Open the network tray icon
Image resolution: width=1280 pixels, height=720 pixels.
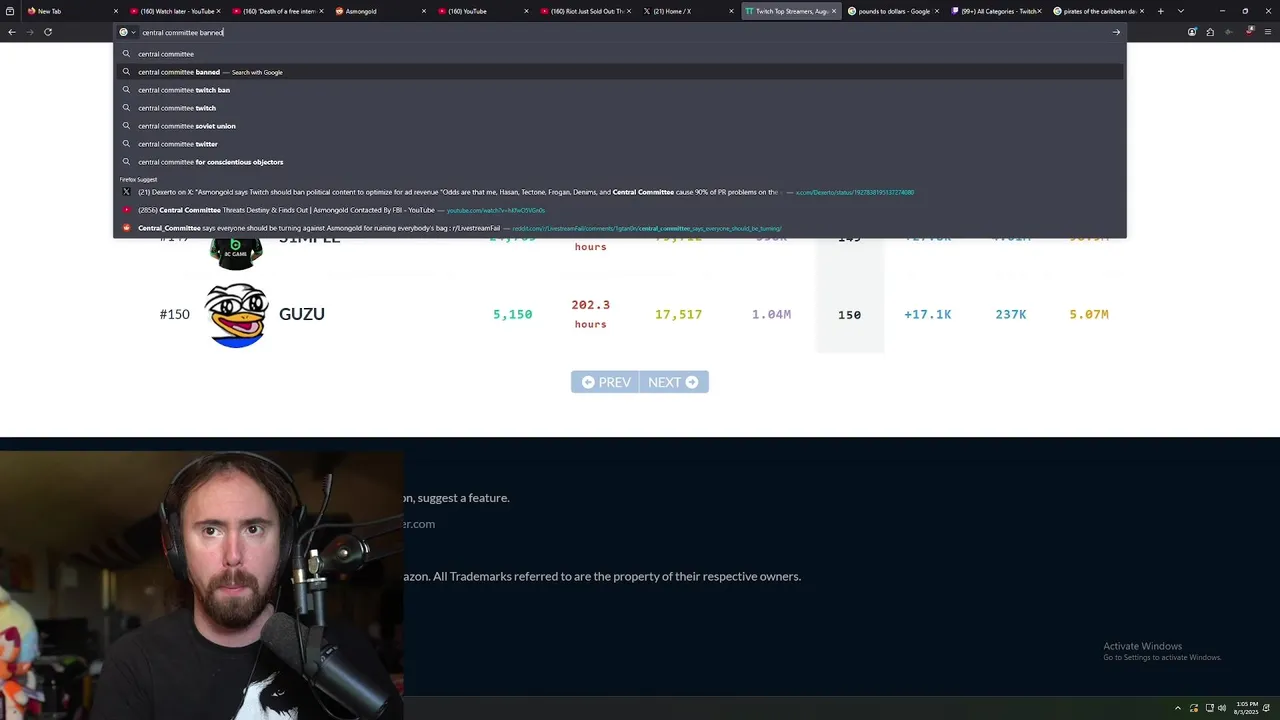(1208, 708)
